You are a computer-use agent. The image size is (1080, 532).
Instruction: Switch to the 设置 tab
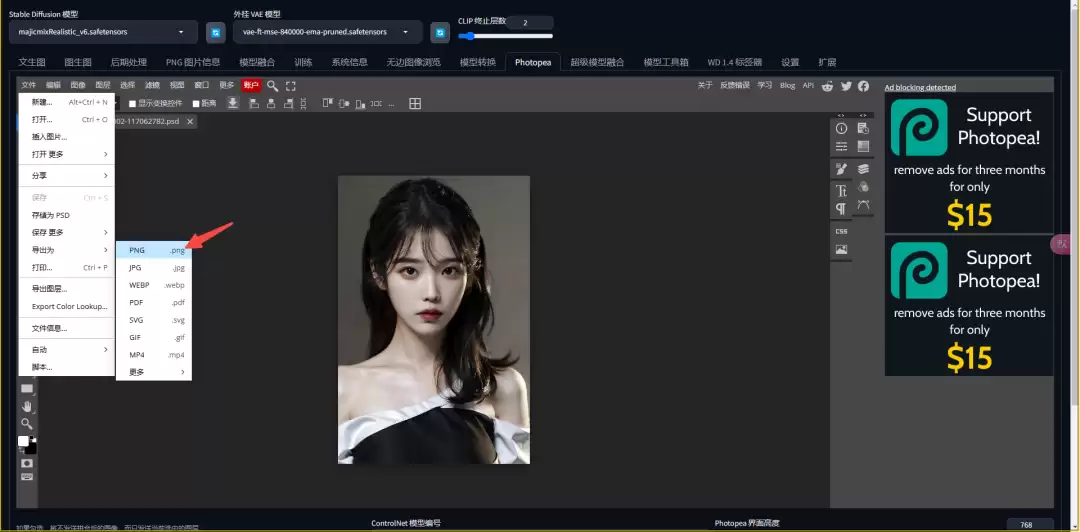(x=790, y=62)
